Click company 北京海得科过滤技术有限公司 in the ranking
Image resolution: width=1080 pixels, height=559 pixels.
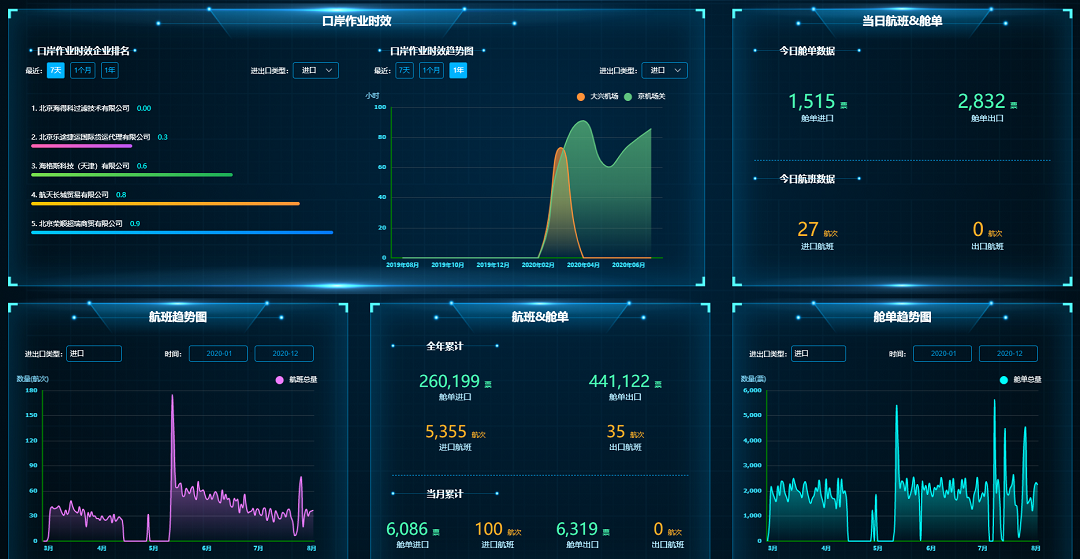click(83, 108)
